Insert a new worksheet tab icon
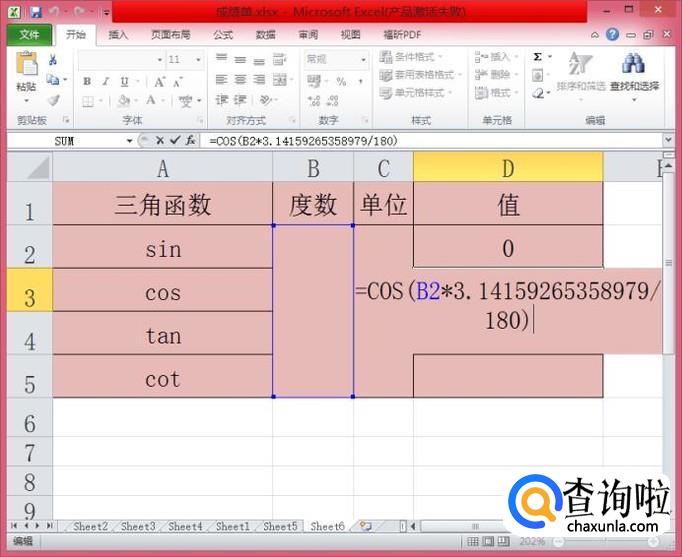Image resolution: width=682 pixels, height=557 pixels. pos(366,526)
